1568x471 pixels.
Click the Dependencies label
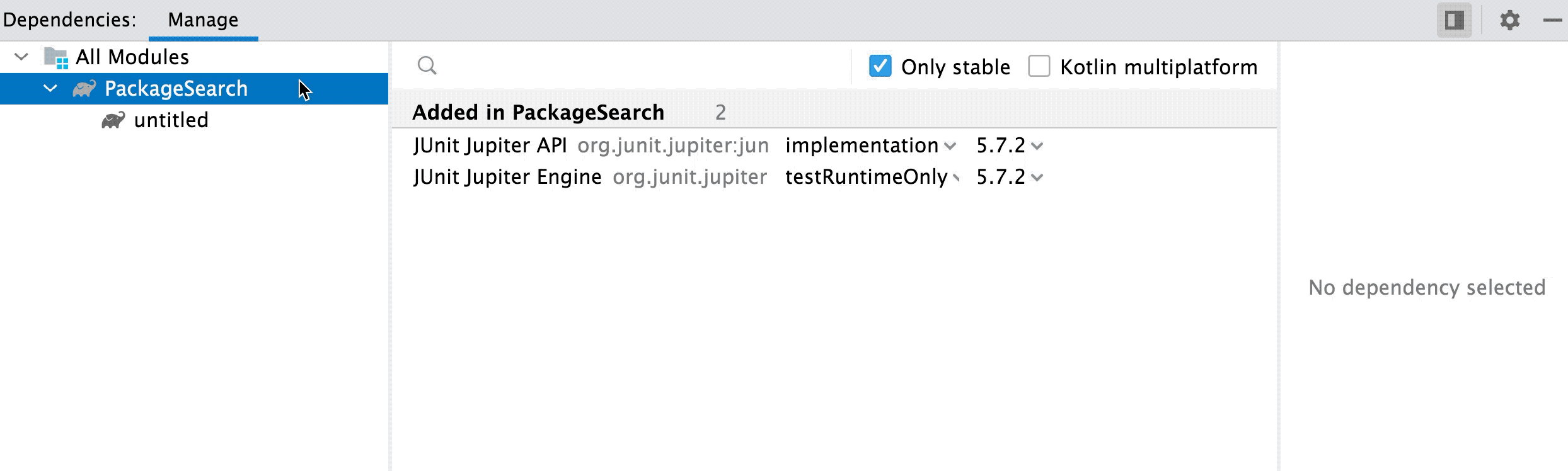point(69,18)
